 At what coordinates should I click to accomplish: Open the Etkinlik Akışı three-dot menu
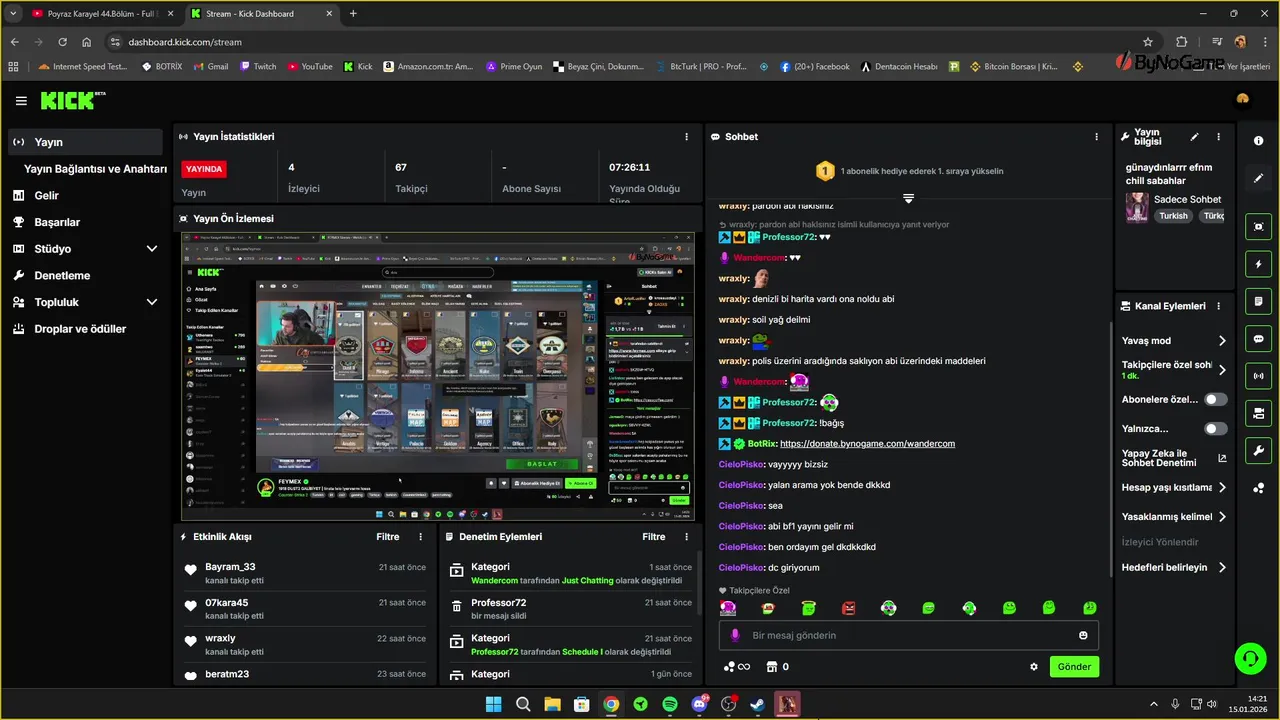click(420, 537)
